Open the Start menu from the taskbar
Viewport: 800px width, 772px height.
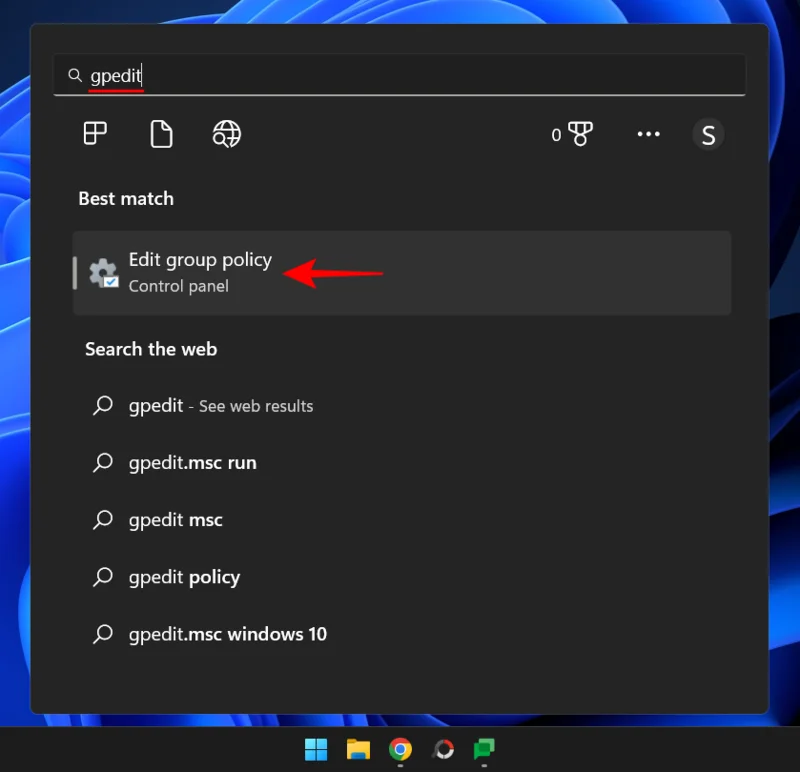click(315, 748)
